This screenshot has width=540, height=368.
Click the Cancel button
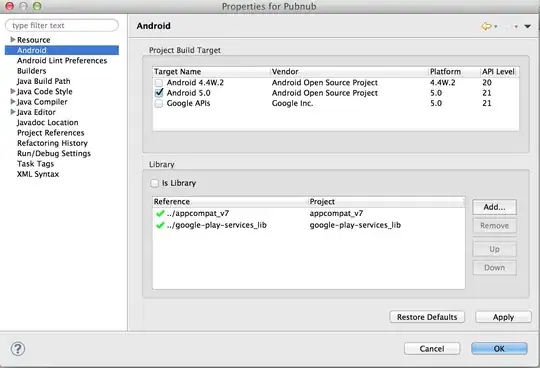(x=432, y=349)
